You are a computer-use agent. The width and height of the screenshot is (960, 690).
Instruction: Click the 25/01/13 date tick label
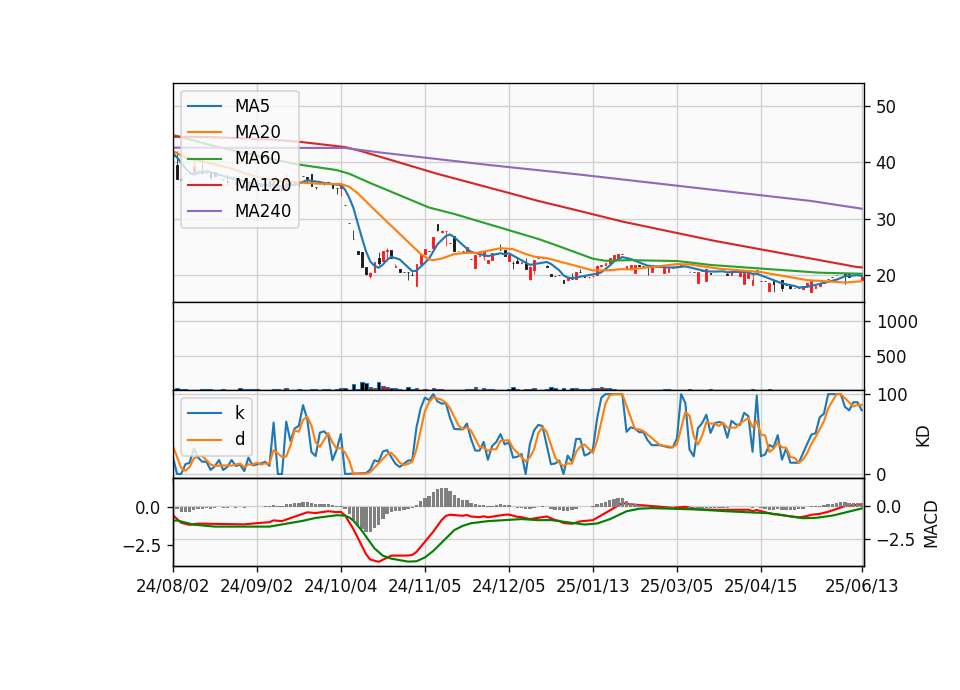[592, 586]
